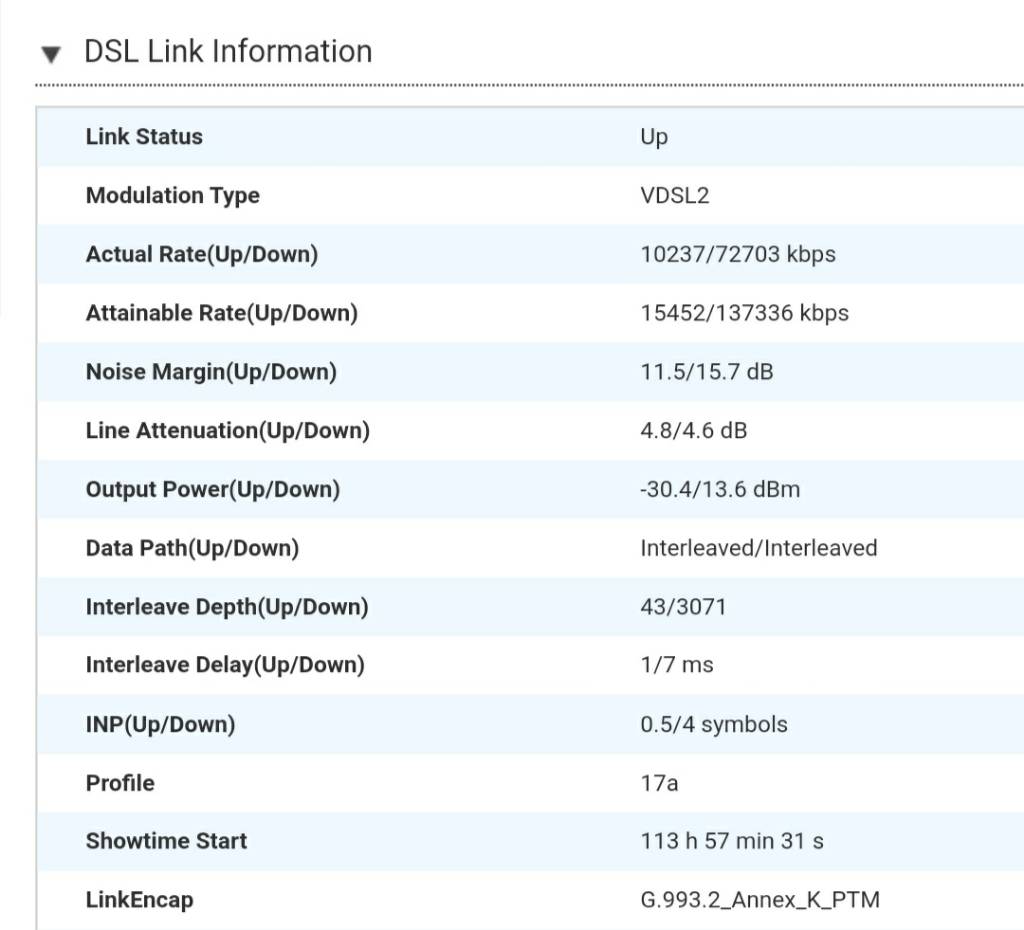Click the 11.5/15.7 dB noise margin value
The image size is (1024, 930).
[x=706, y=373]
